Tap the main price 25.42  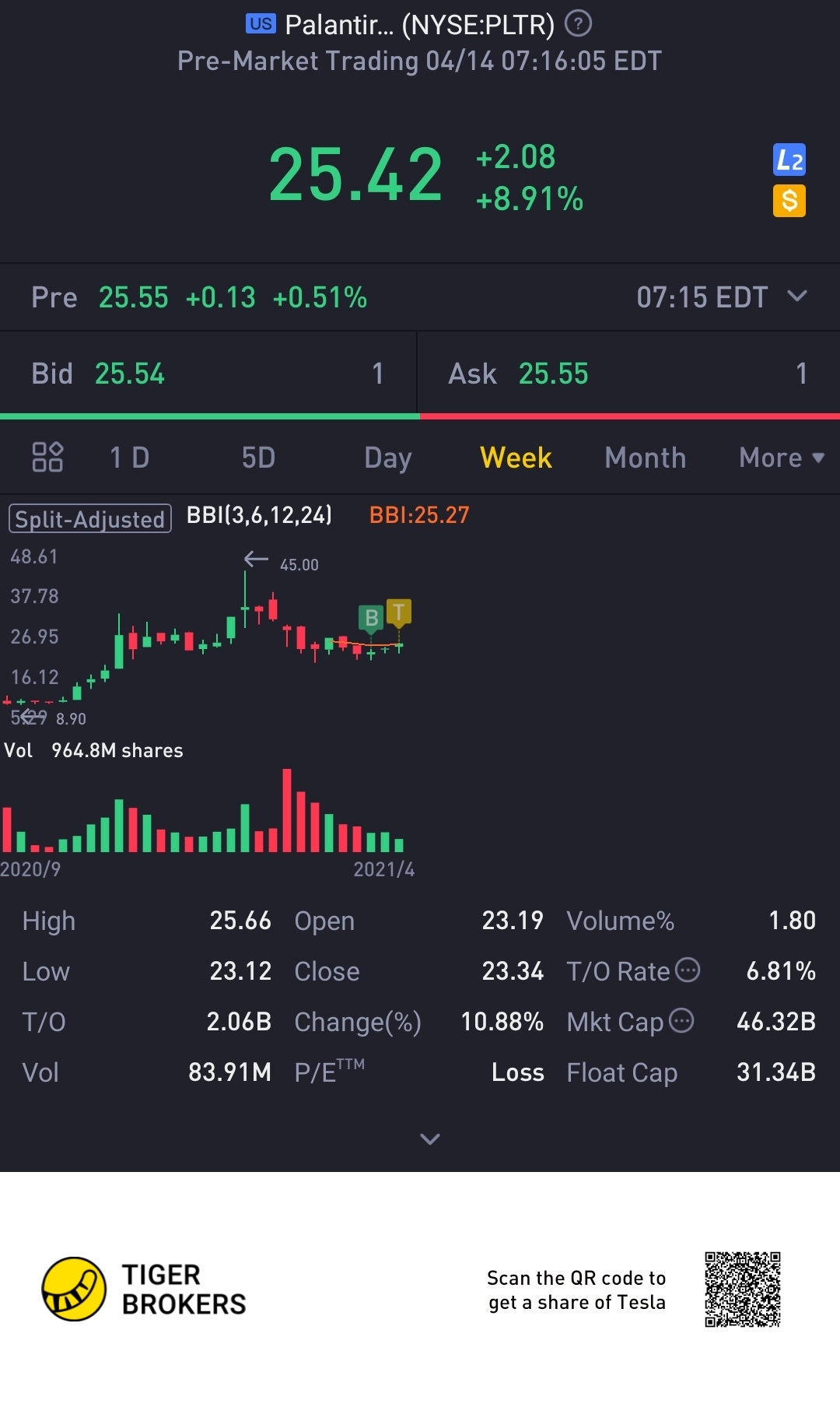coord(355,175)
